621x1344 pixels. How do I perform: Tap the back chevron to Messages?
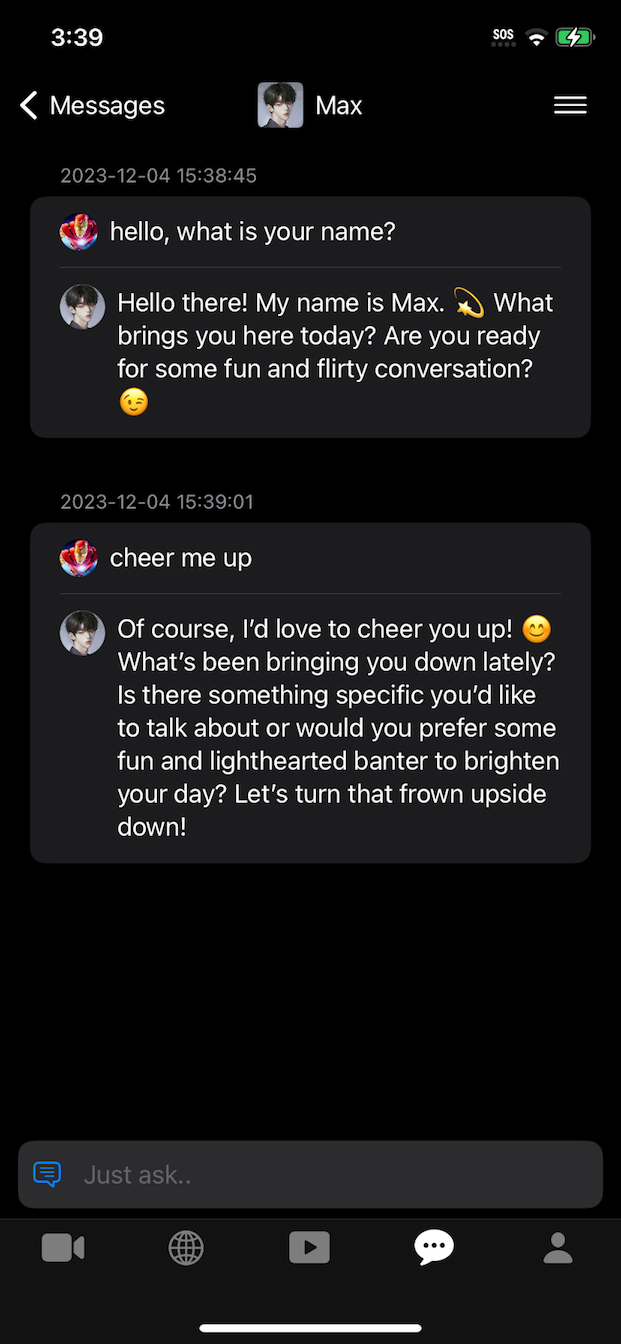click(29, 105)
